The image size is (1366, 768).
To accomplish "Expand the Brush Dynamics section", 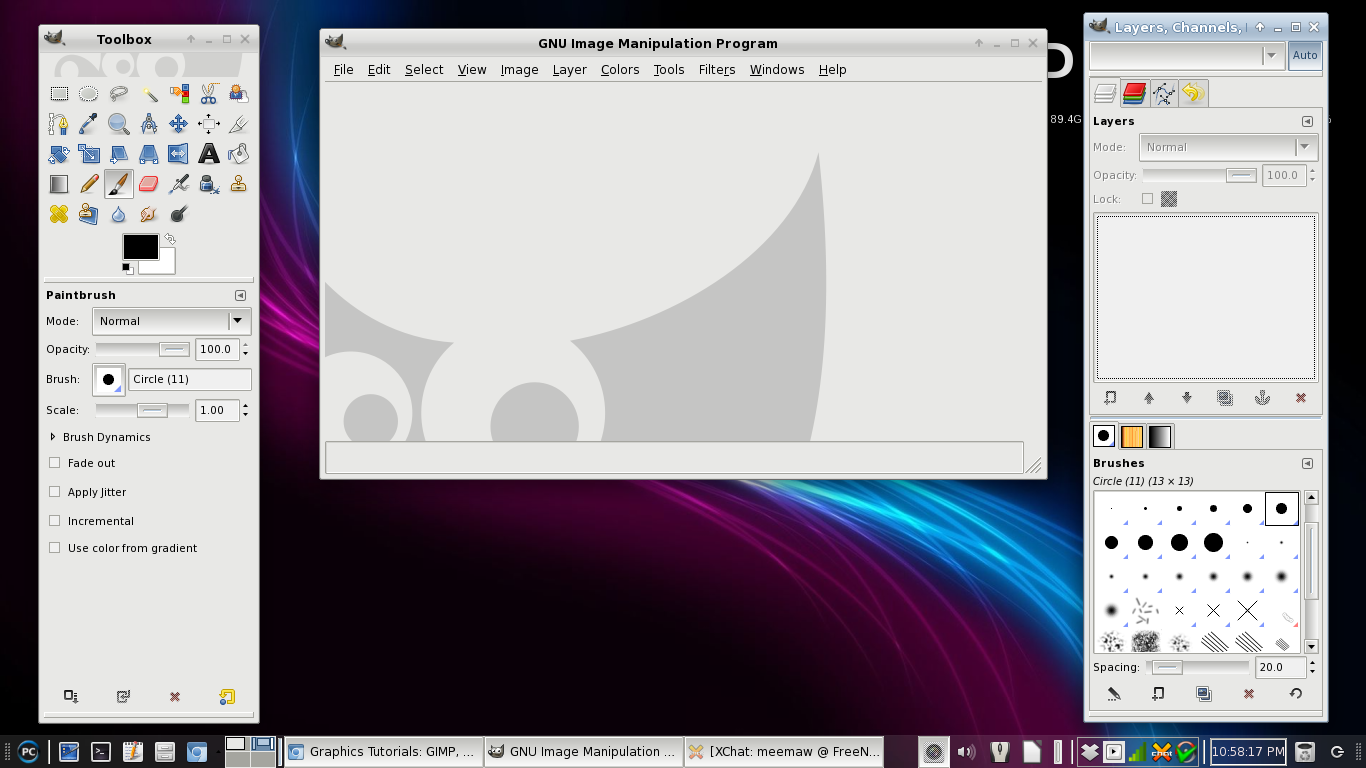I will point(53,437).
